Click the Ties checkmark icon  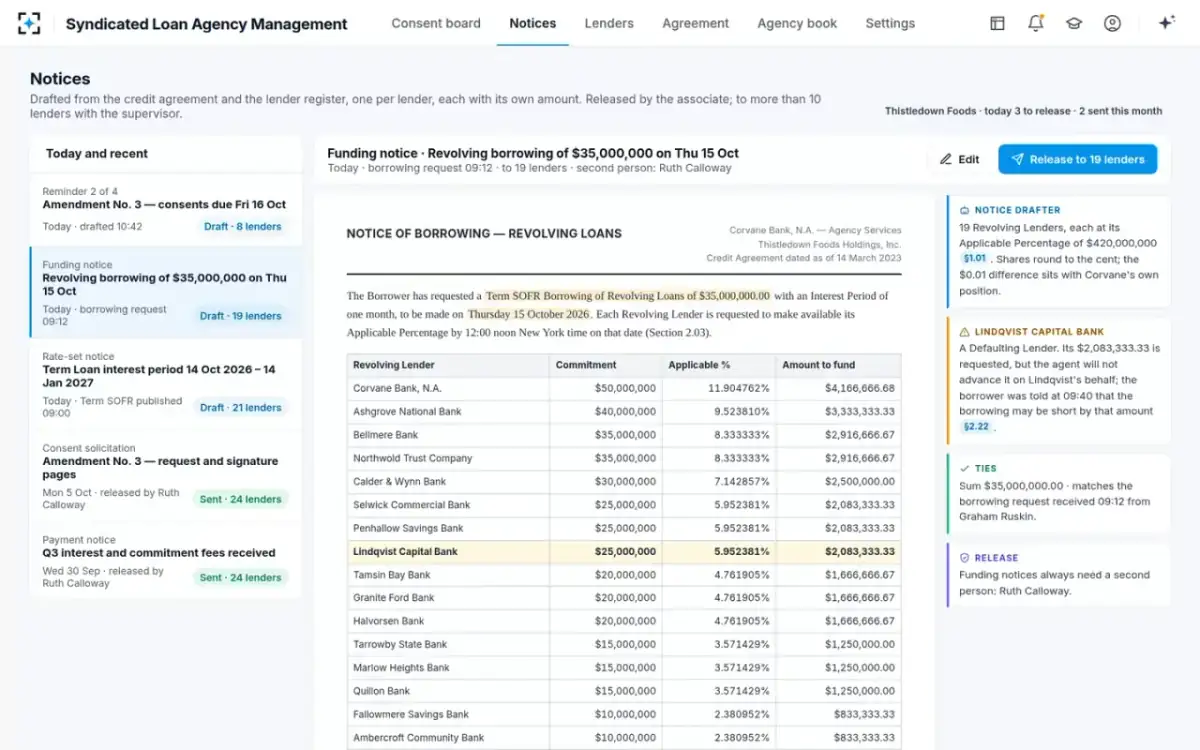(x=964, y=468)
